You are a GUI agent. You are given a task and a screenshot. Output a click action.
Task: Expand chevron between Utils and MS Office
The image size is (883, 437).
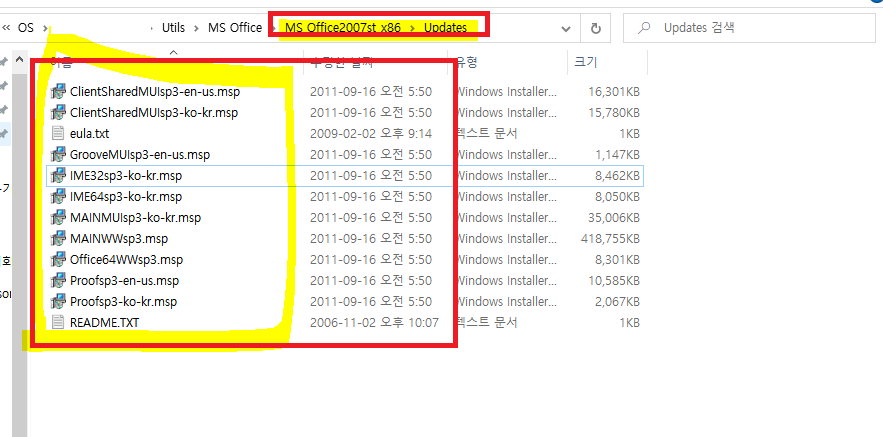click(x=197, y=28)
